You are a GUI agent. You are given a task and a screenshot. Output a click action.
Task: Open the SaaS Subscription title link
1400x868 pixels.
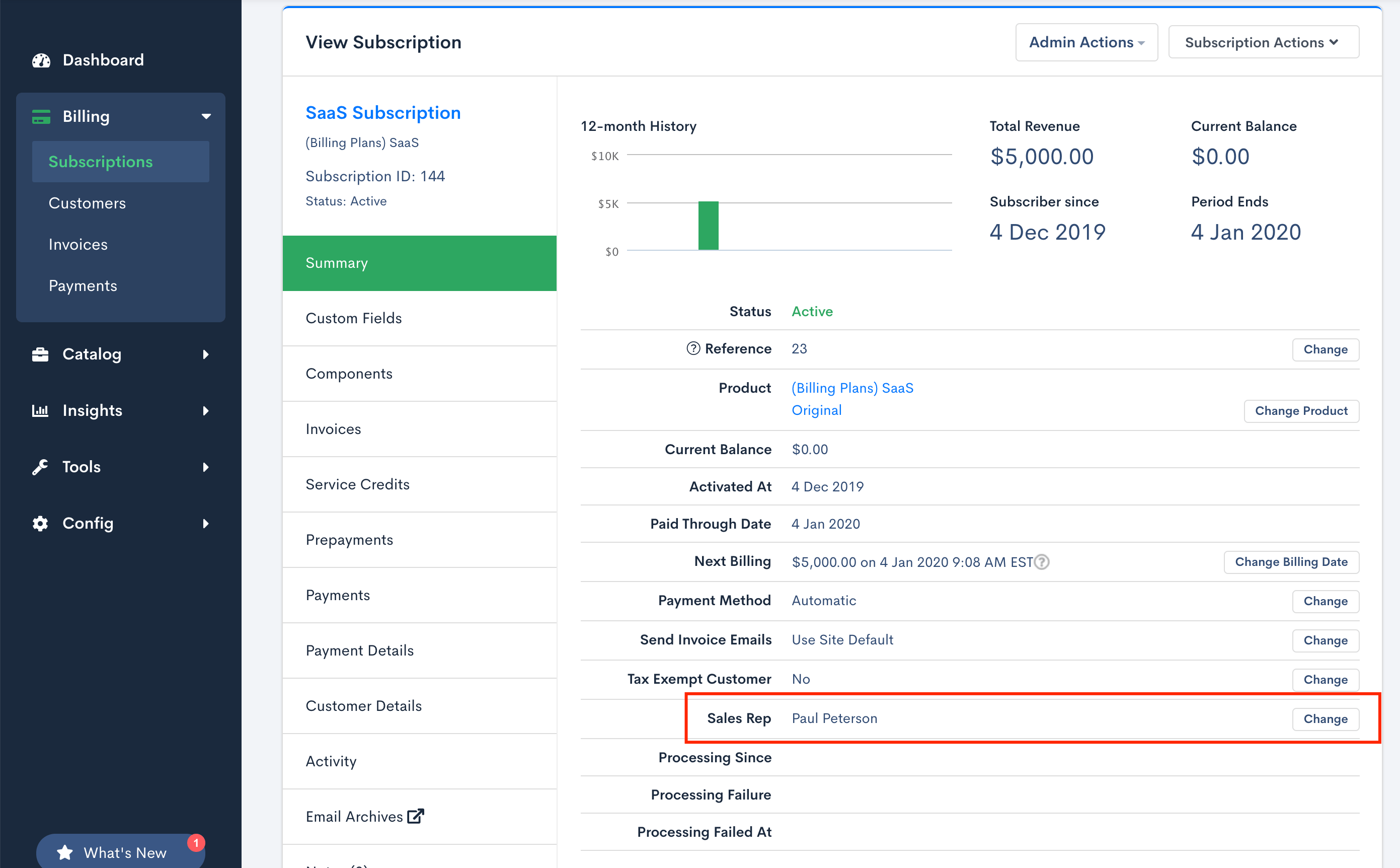[382, 112]
